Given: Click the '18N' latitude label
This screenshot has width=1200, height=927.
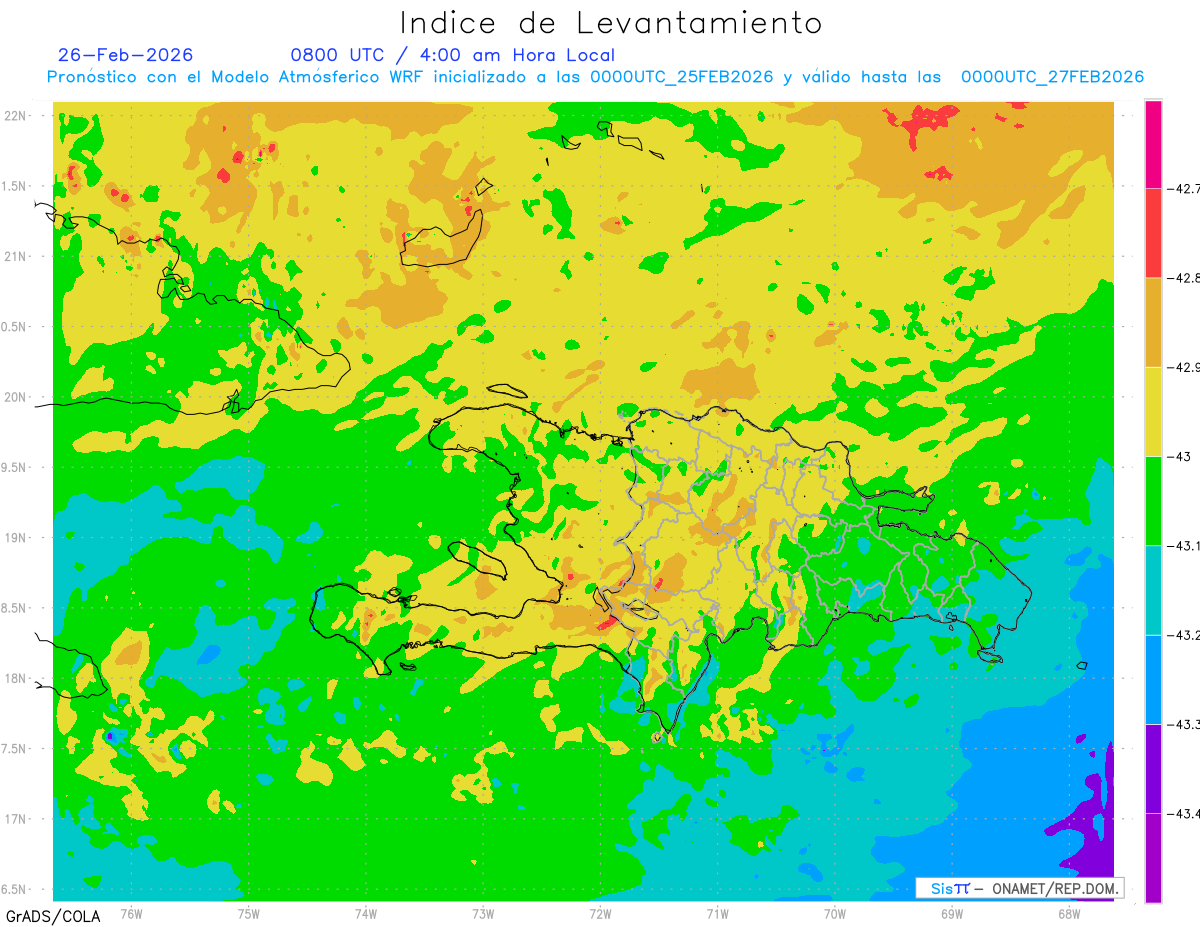Looking at the screenshot, I should click(16, 678).
